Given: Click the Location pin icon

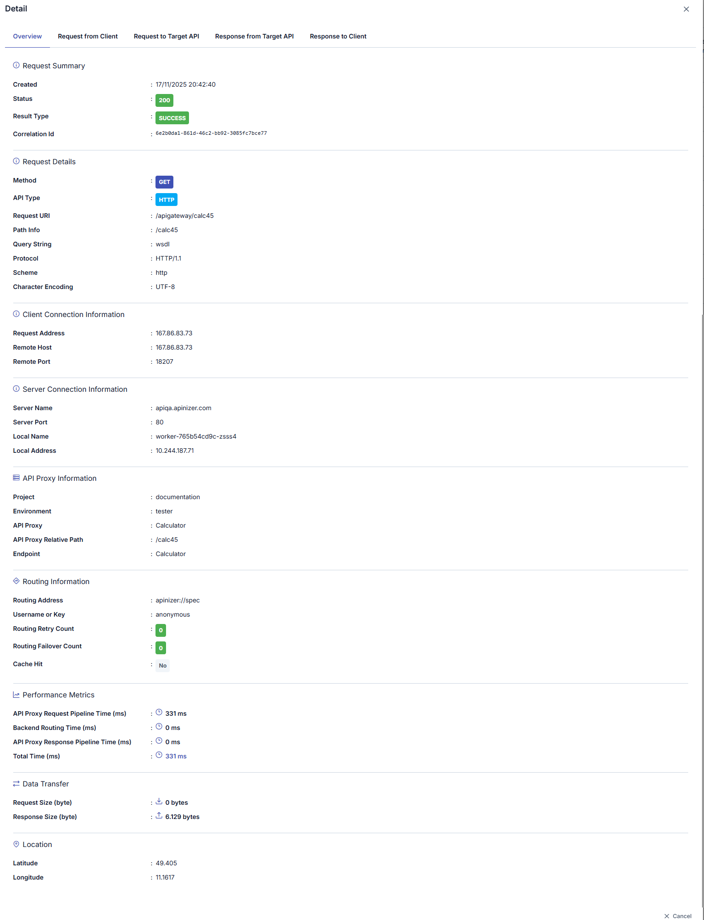Looking at the screenshot, I should [16, 844].
